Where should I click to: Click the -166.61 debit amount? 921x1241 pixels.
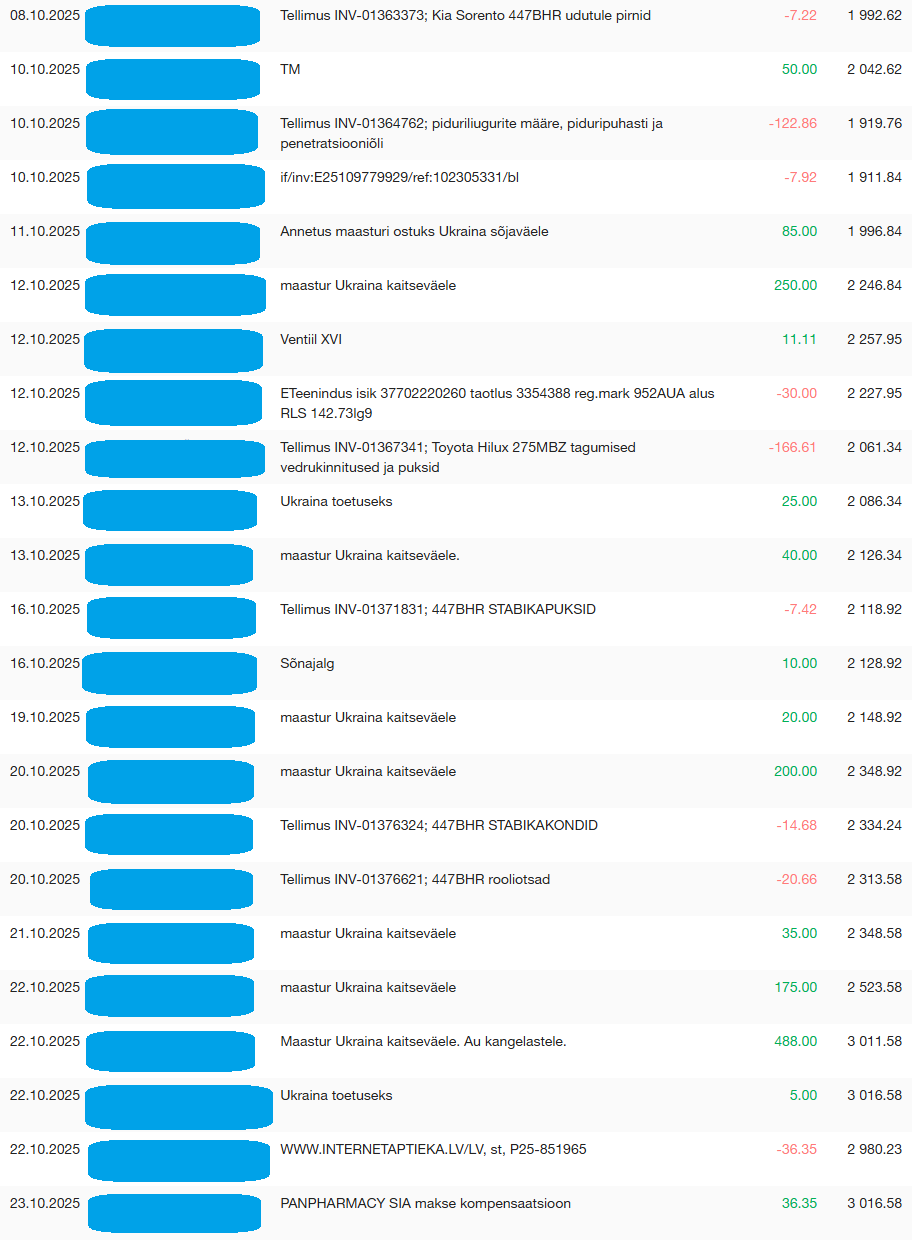[x=792, y=448]
